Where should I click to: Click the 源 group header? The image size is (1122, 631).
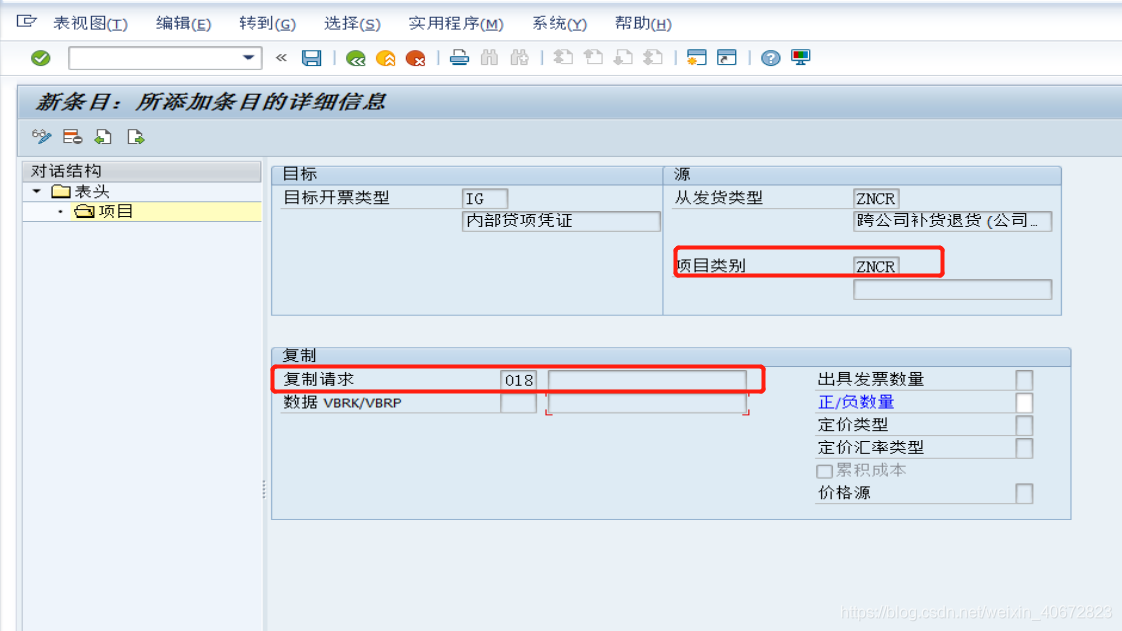(x=862, y=174)
